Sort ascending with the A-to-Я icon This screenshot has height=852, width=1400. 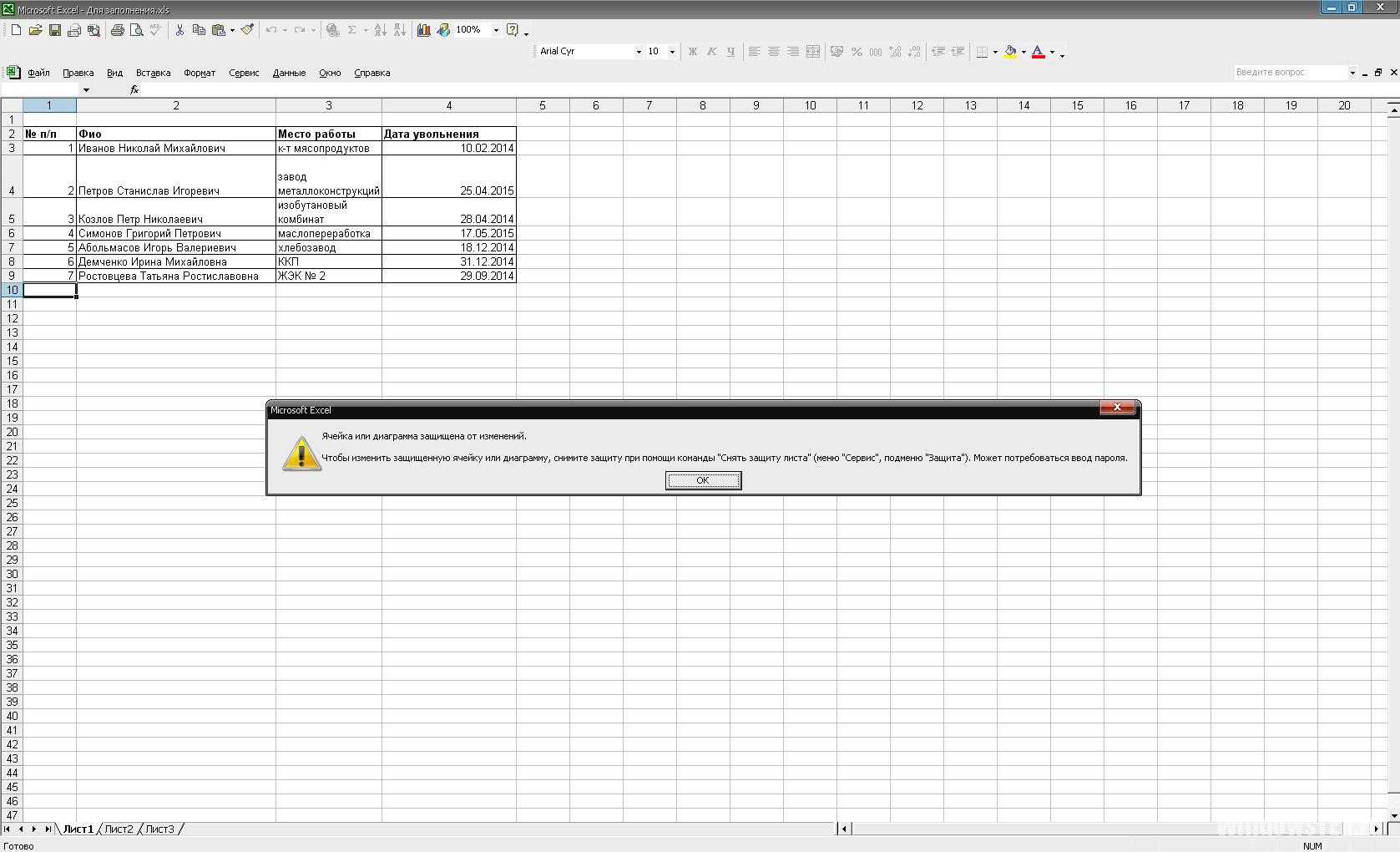click(381, 30)
